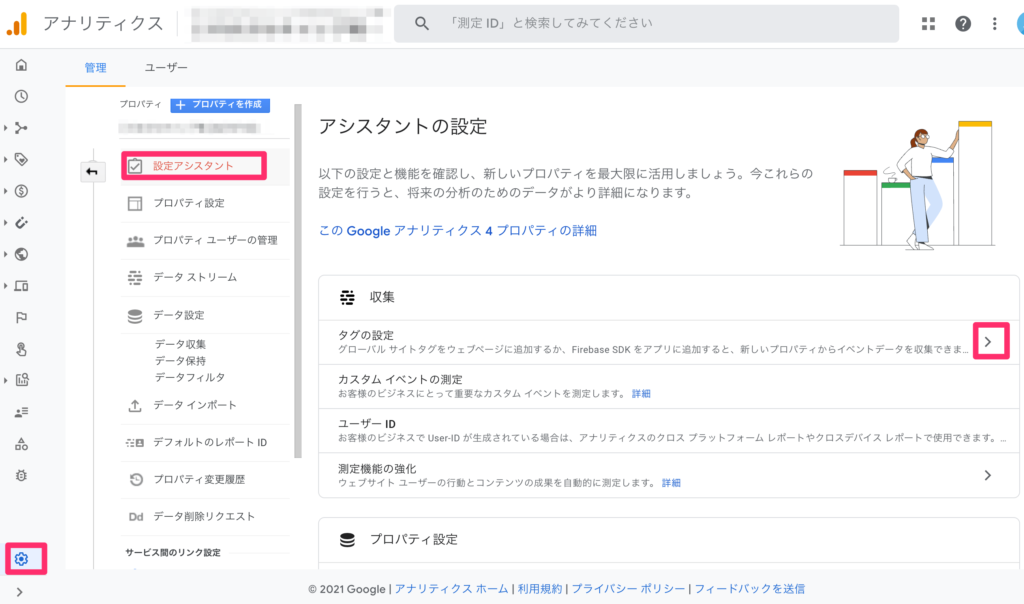Click the Help question mark icon
The image size is (1024, 604).
pos(963,24)
